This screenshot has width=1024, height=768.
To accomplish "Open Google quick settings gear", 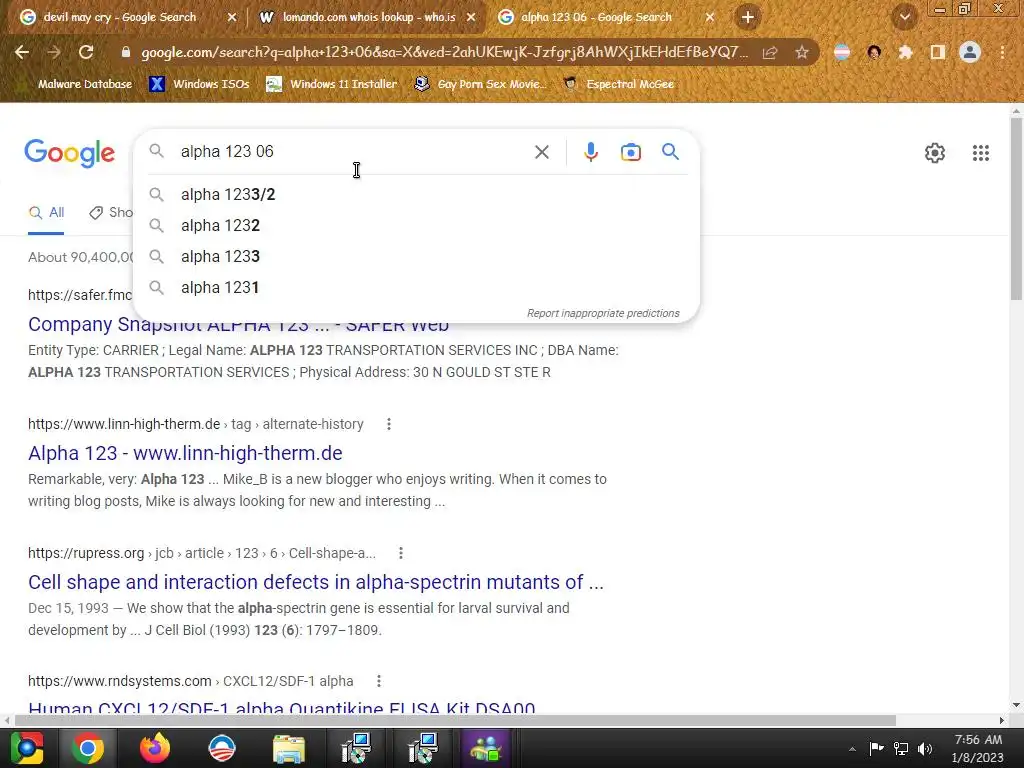I will pos(935,153).
